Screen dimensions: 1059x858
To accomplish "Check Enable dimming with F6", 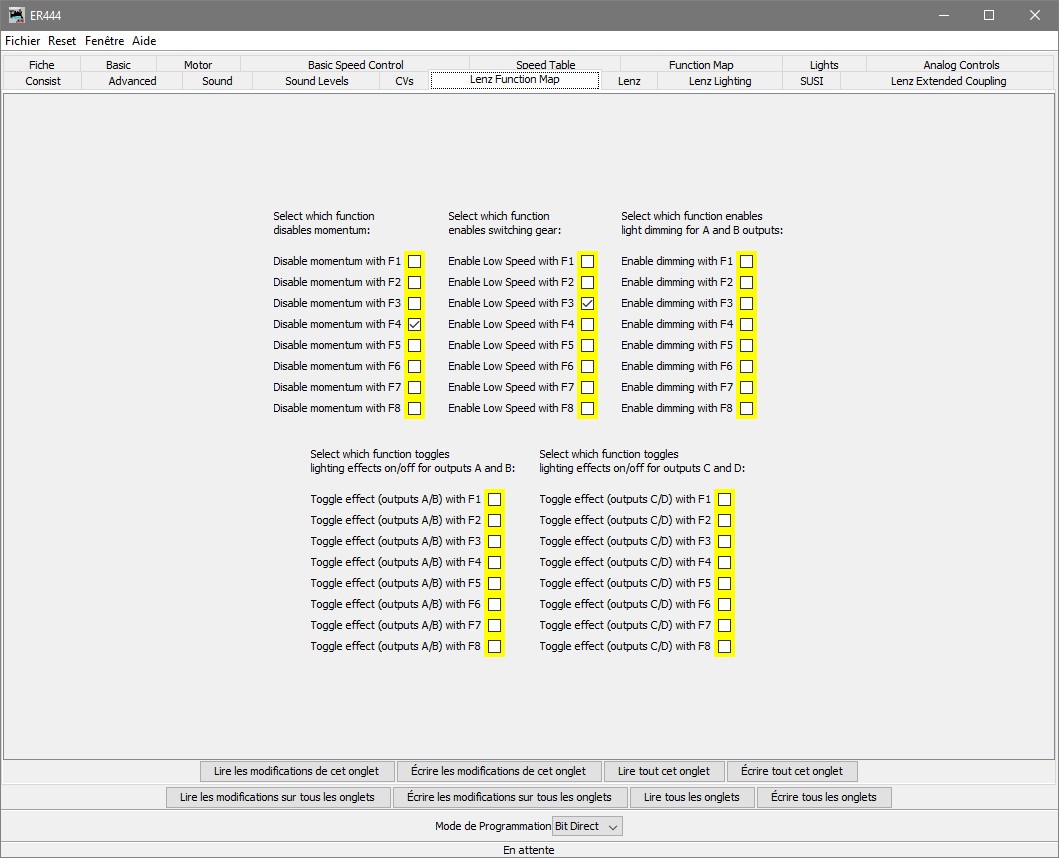I will [x=746, y=366].
